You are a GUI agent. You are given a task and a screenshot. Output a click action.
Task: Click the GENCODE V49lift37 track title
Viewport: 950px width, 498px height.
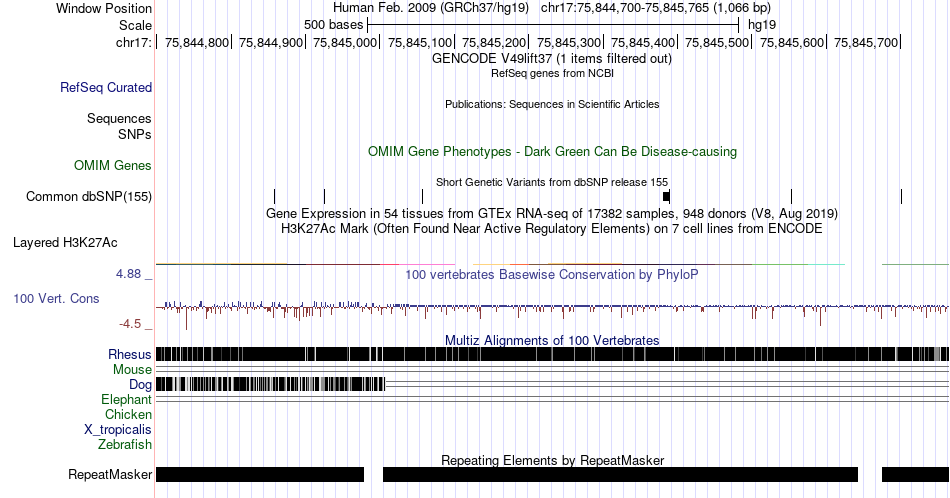(551, 59)
